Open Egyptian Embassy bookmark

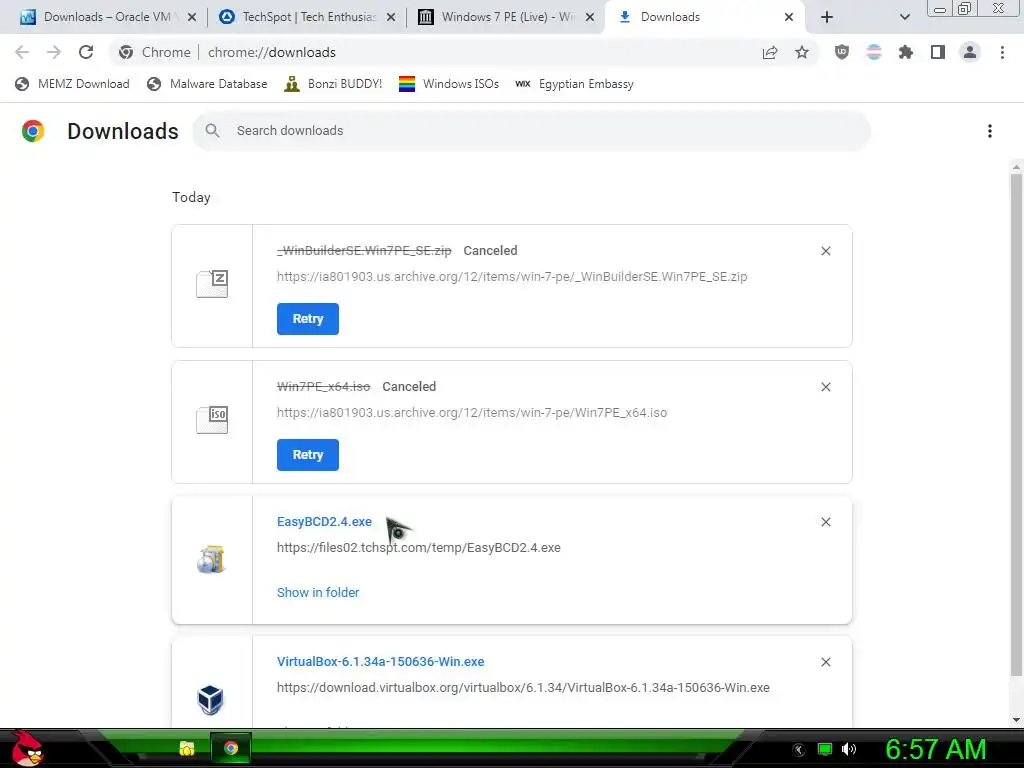[x=574, y=84]
